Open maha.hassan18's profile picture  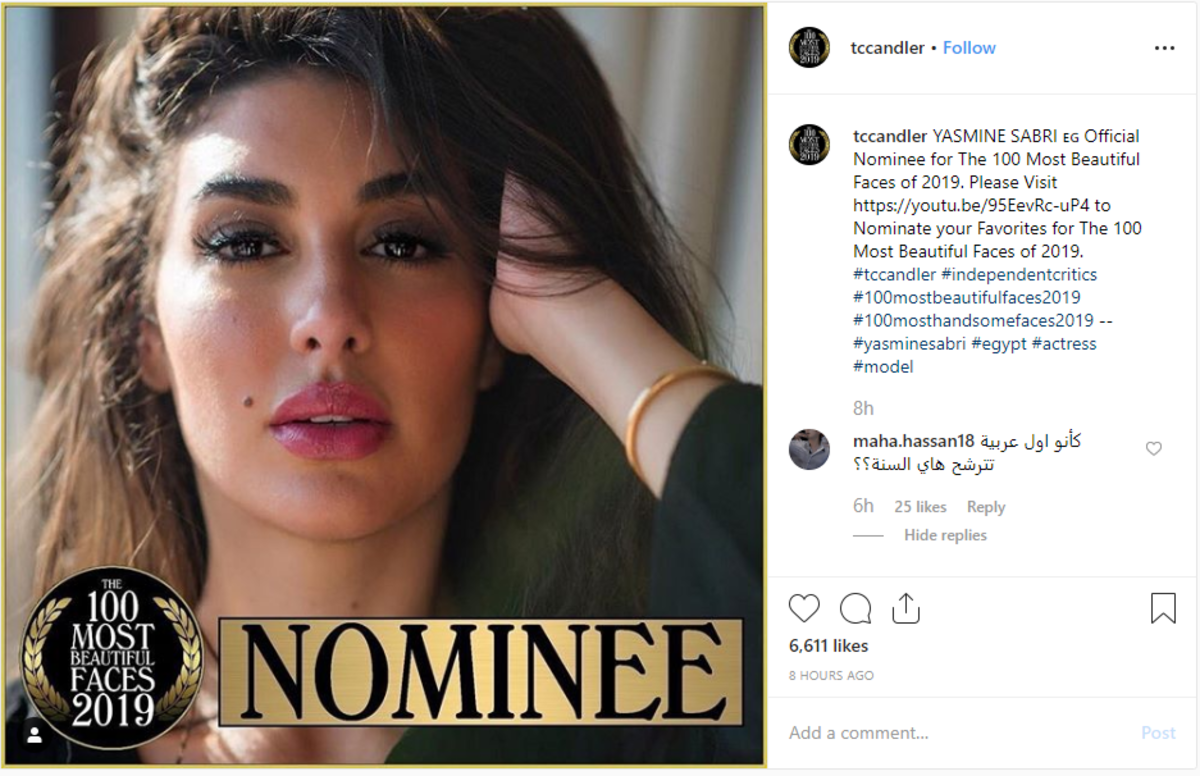(x=809, y=450)
